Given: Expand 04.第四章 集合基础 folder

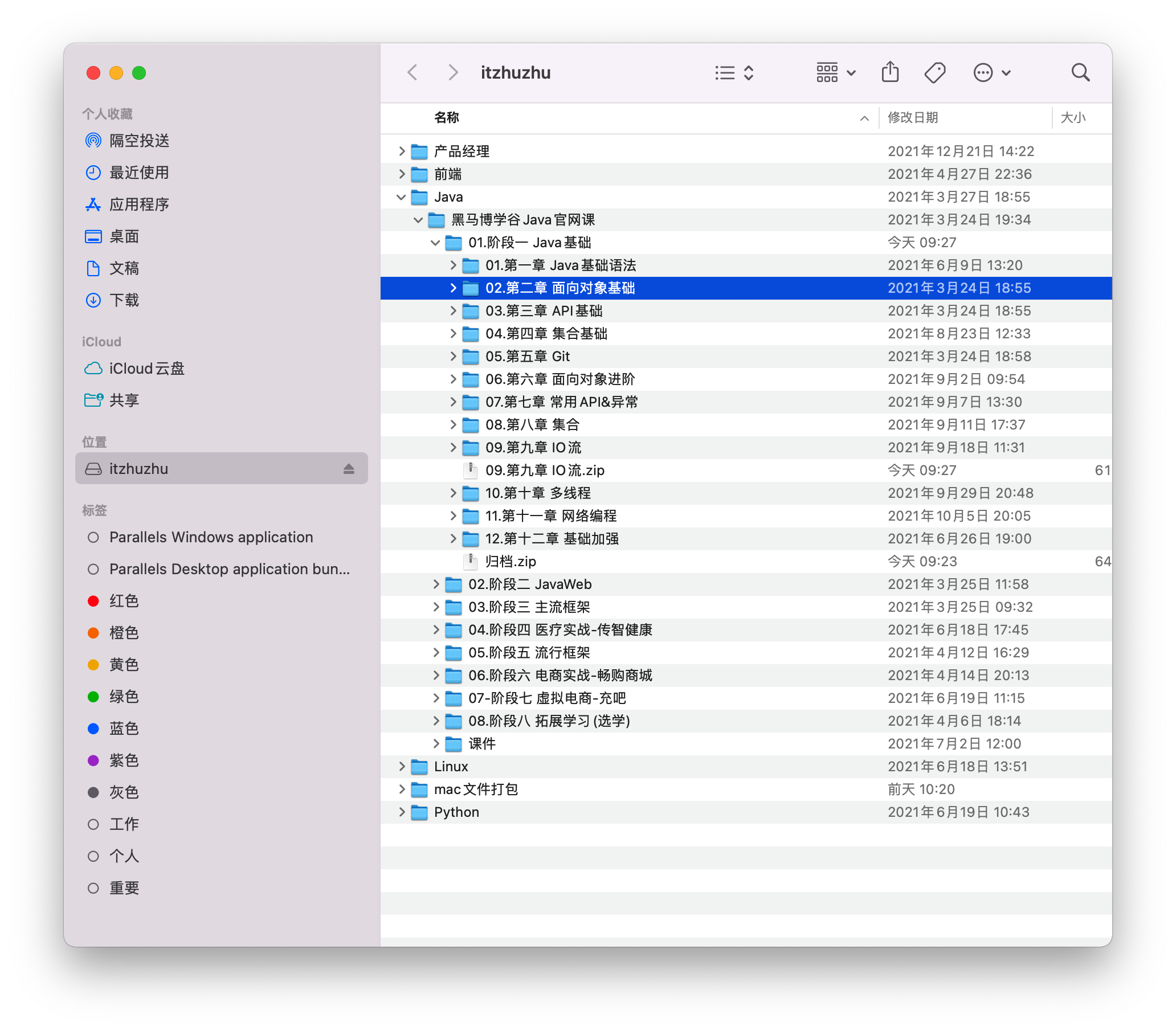Looking at the screenshot, I should [453, 334].
